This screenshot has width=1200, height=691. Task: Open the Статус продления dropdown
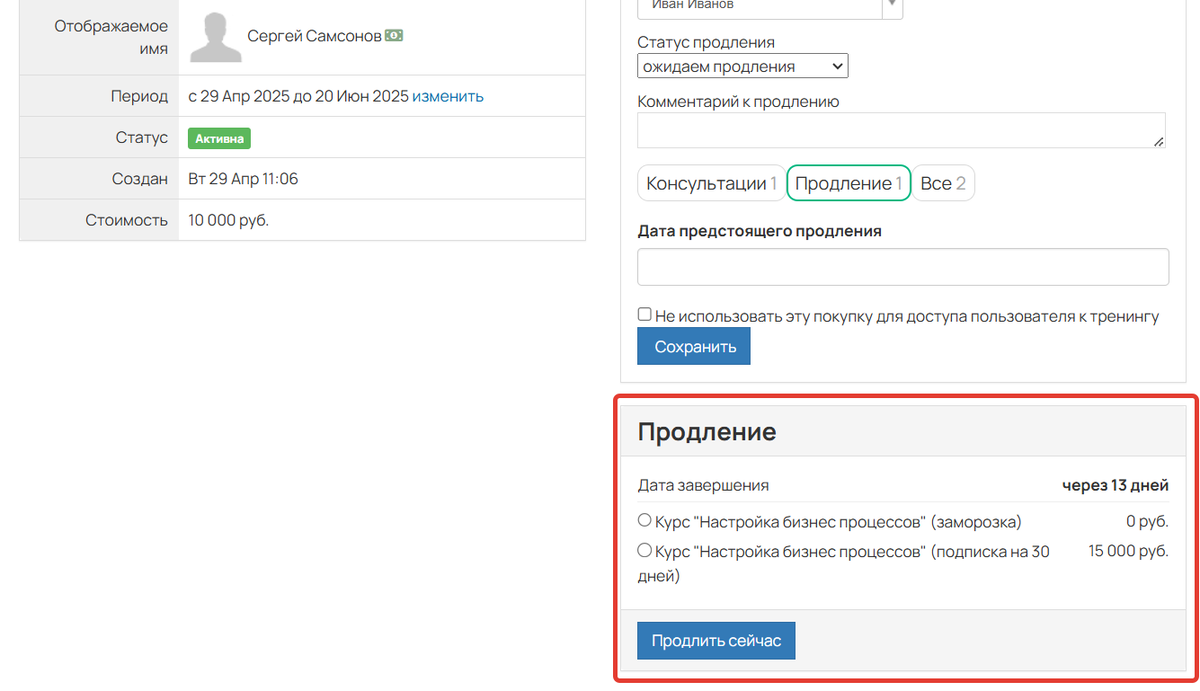(742, 67)
